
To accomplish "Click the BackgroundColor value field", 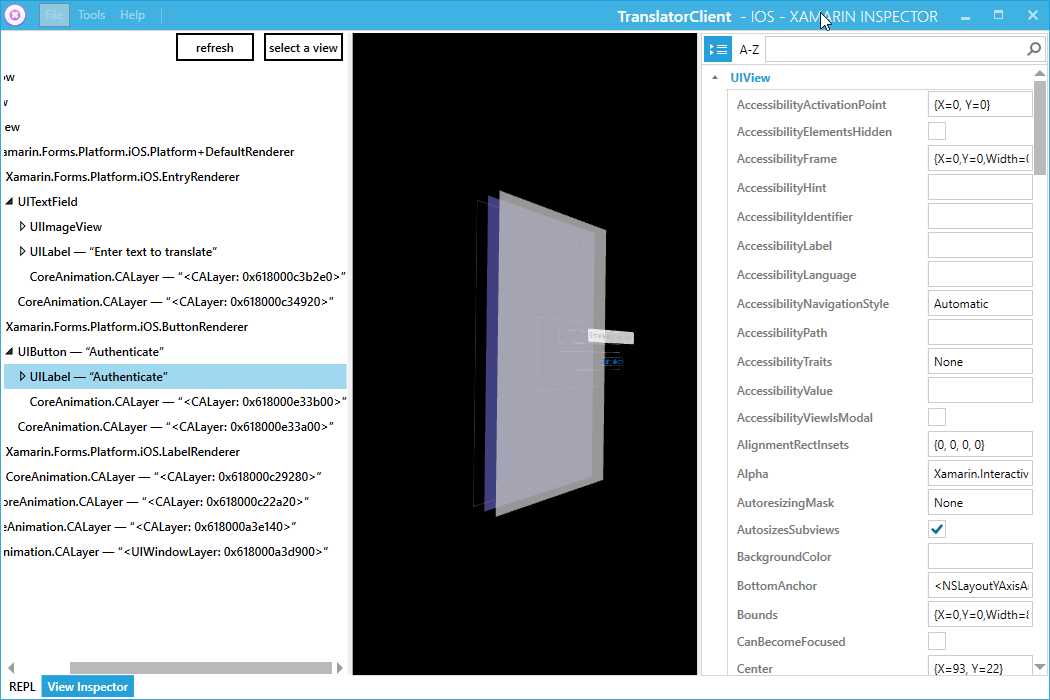I will pos(980,557).
